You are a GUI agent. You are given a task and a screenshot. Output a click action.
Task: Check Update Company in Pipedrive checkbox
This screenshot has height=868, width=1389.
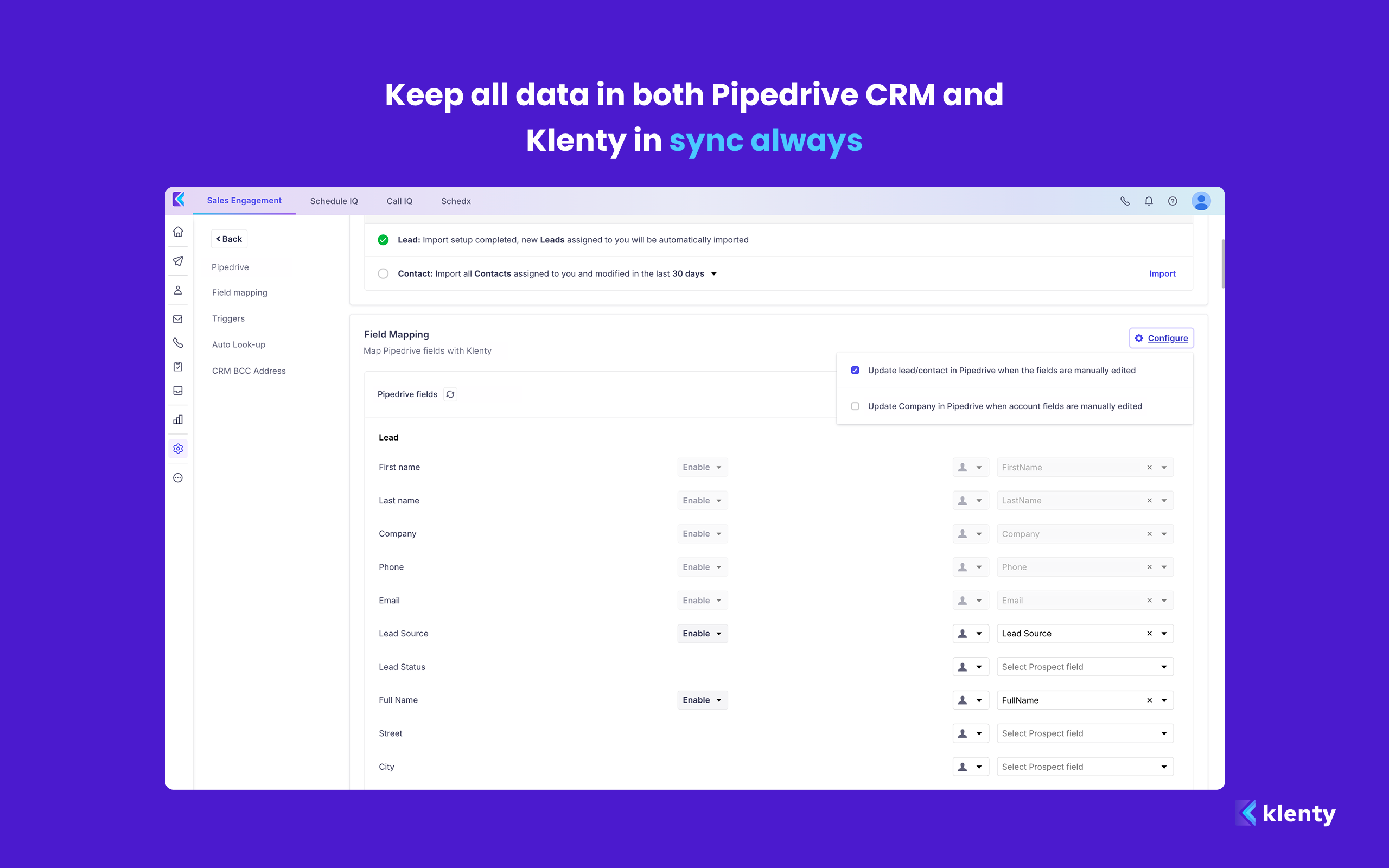tap(855, 406)
